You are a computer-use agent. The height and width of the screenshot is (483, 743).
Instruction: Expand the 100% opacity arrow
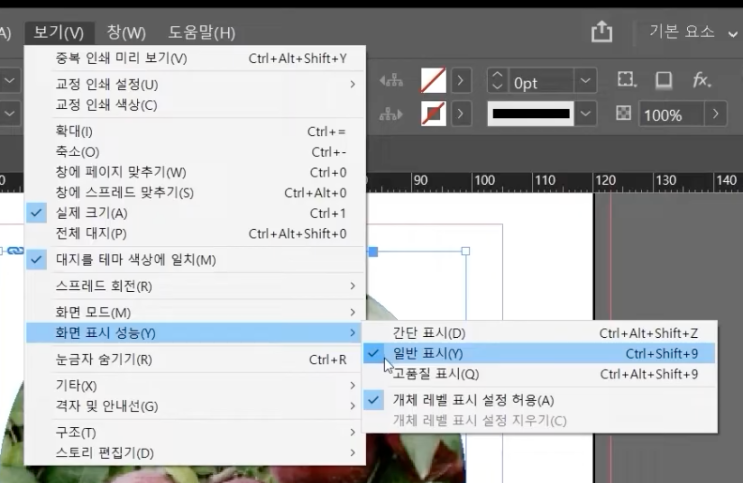tap(716, 114)
